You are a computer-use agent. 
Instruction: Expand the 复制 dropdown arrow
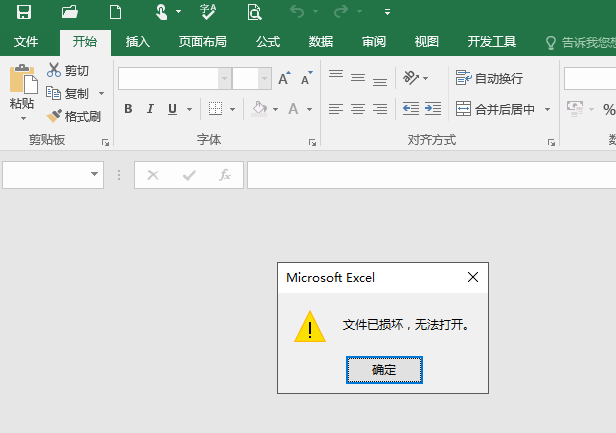(x=101, y=94)
